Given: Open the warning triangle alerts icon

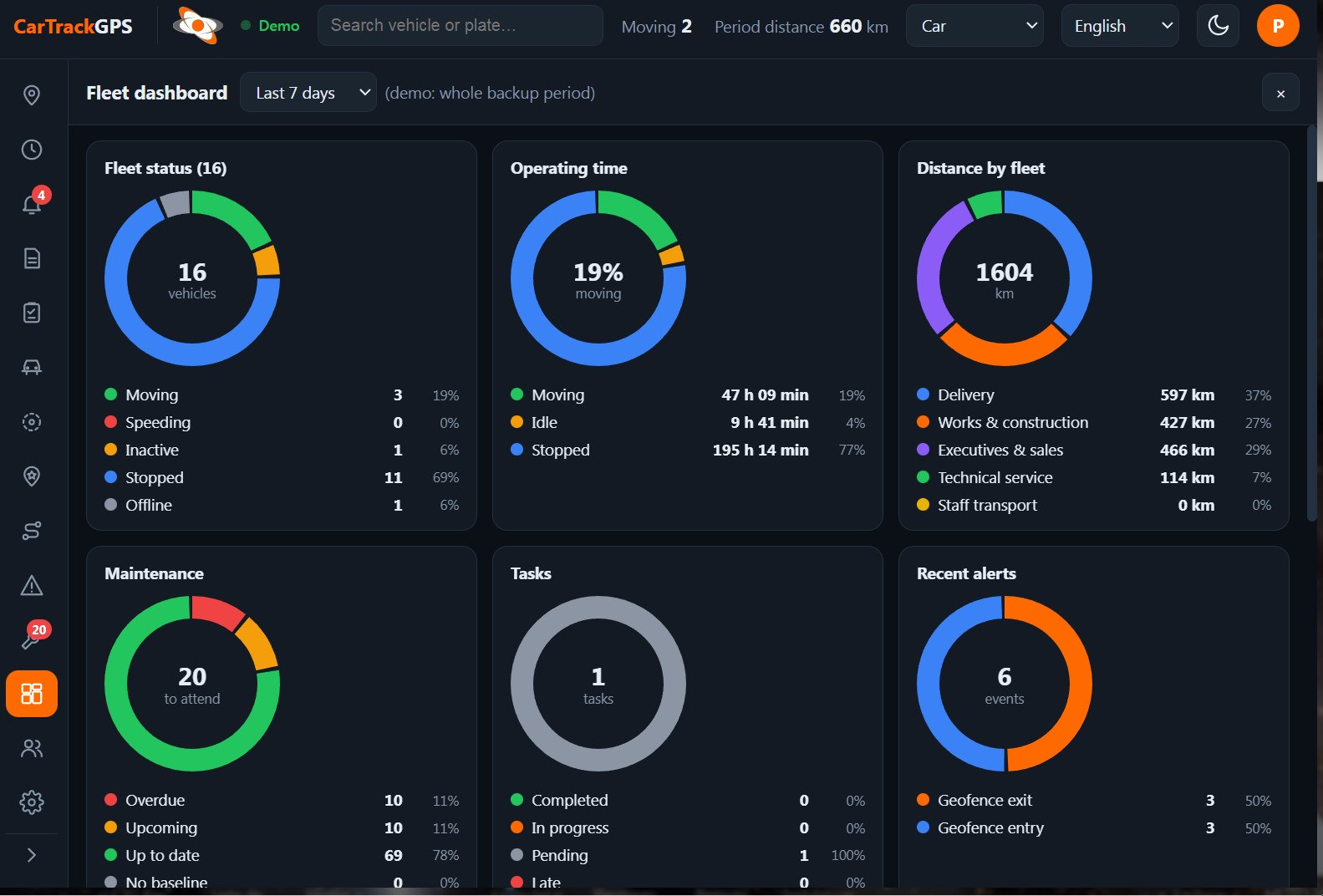Looking at the screenshot, I should click(x=32, y=585).
